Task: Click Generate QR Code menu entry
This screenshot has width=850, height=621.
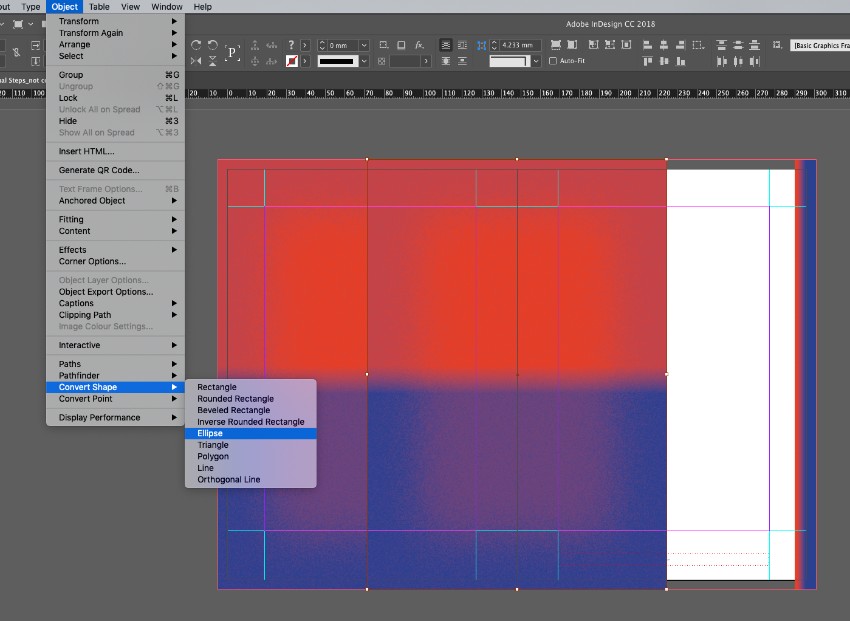Action: pyautogui.click(x=99, y=170)
